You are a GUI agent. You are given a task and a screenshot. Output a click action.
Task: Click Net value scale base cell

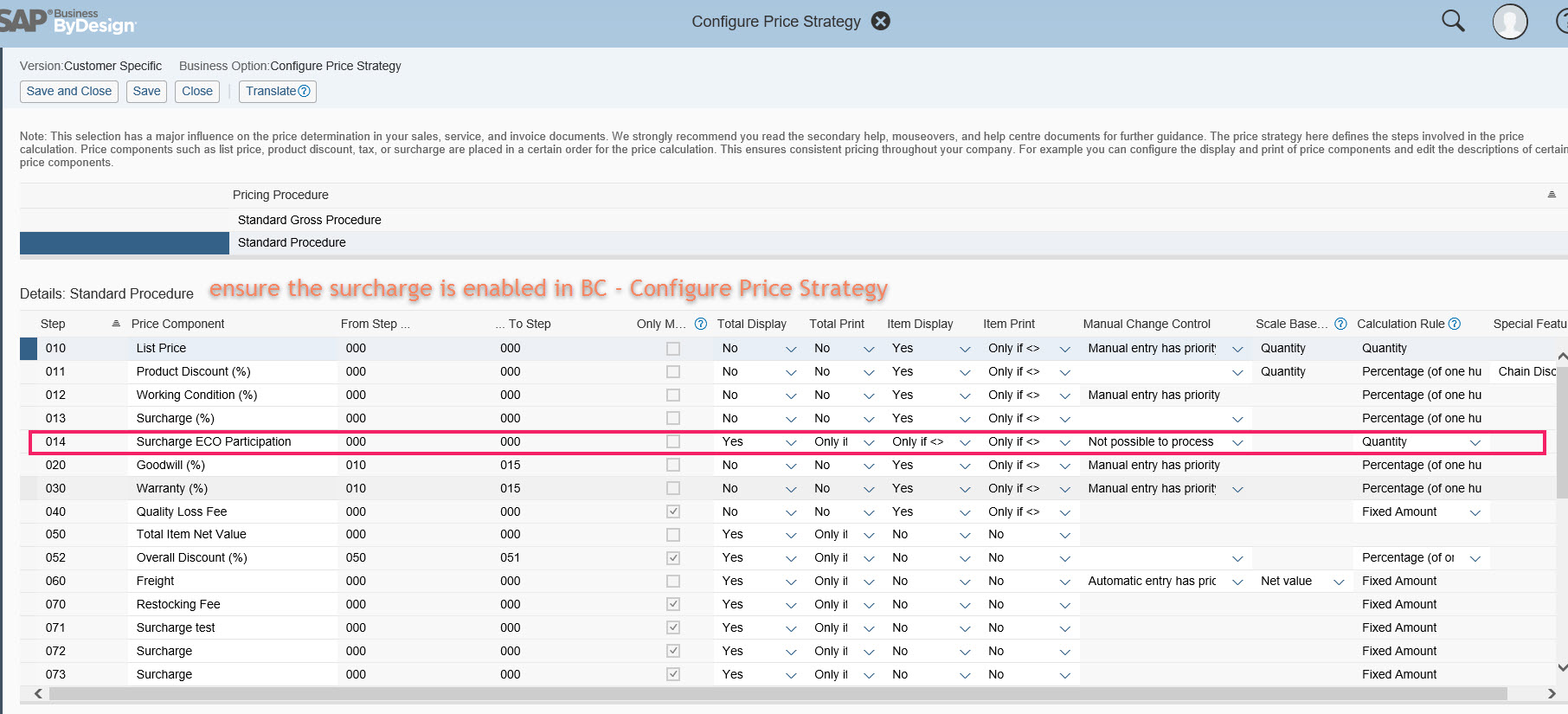tap(1286, 581)
